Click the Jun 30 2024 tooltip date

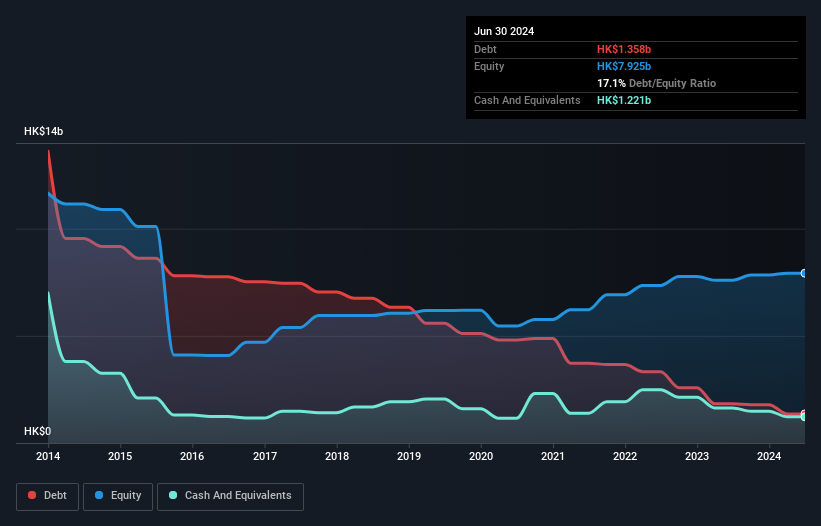coord(504,31)
